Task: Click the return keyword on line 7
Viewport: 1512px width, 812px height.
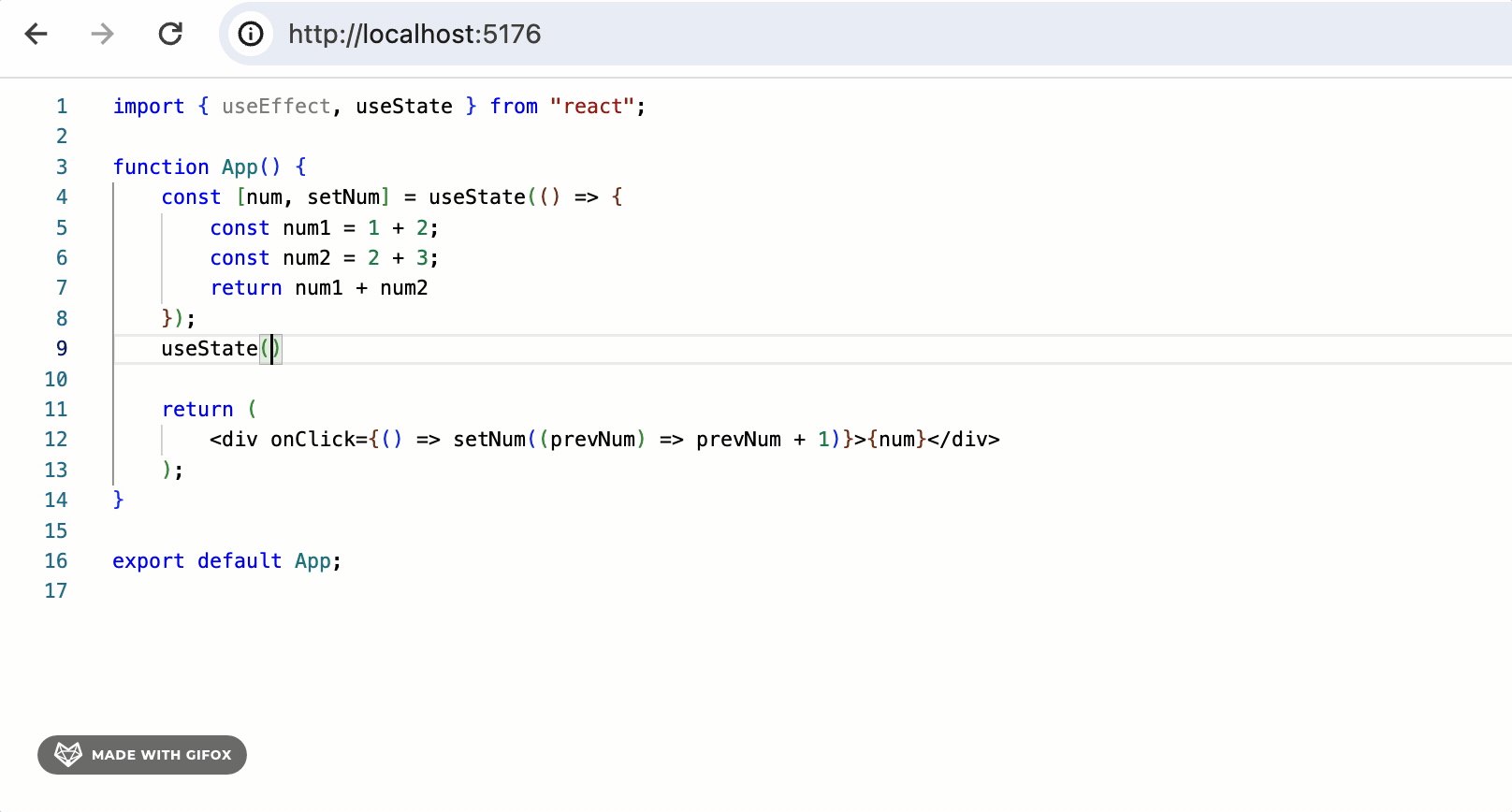Action: (x=246, y=288)
